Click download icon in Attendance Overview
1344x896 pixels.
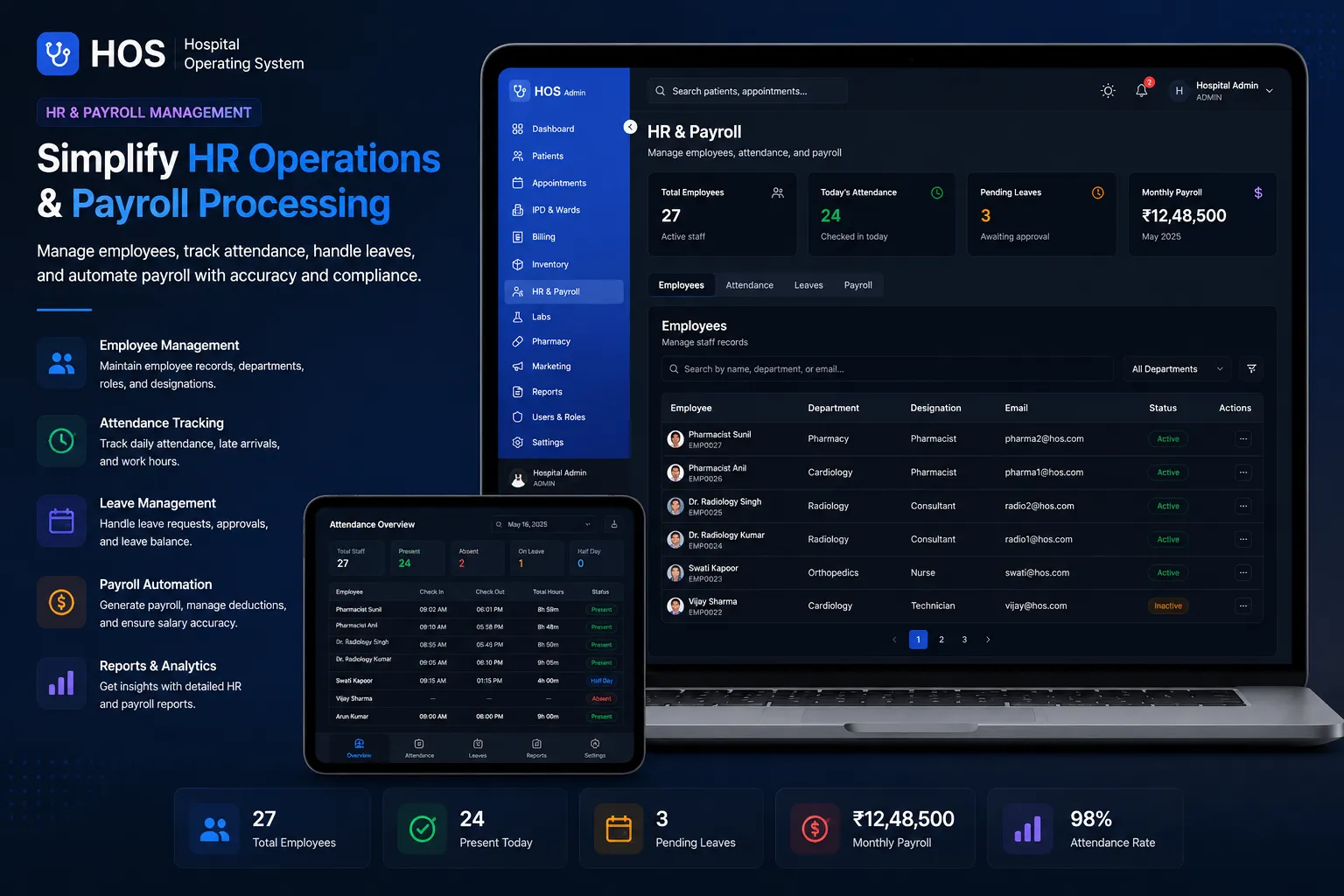(614, 524)
